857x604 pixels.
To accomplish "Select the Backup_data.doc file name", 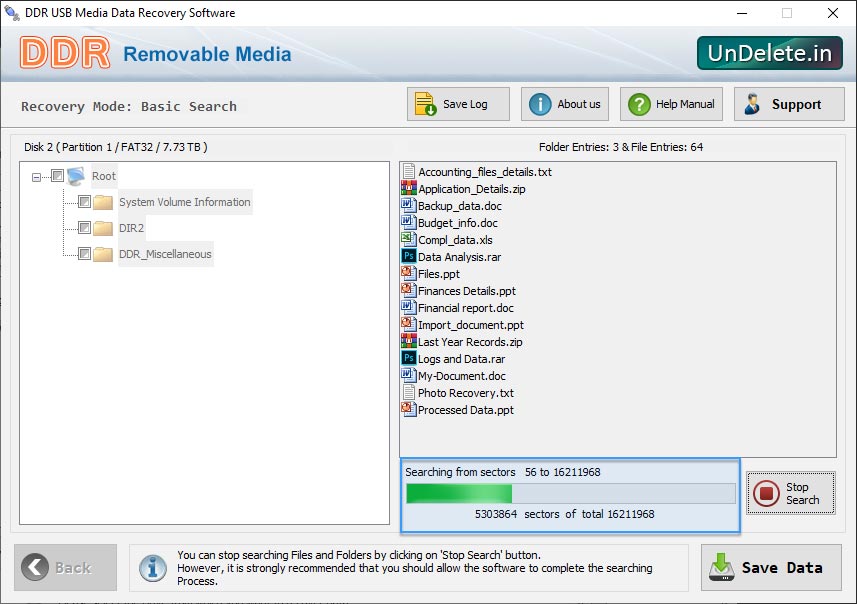I will 460,206.
